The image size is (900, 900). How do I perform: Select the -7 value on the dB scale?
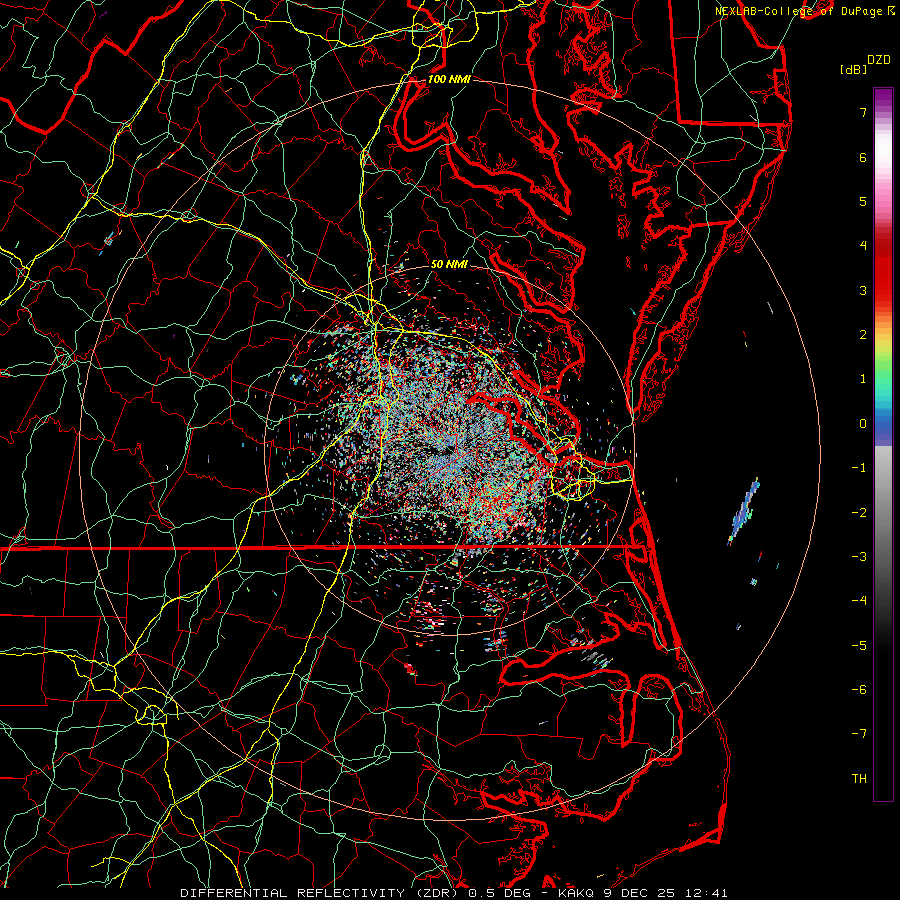coord(859,734)
